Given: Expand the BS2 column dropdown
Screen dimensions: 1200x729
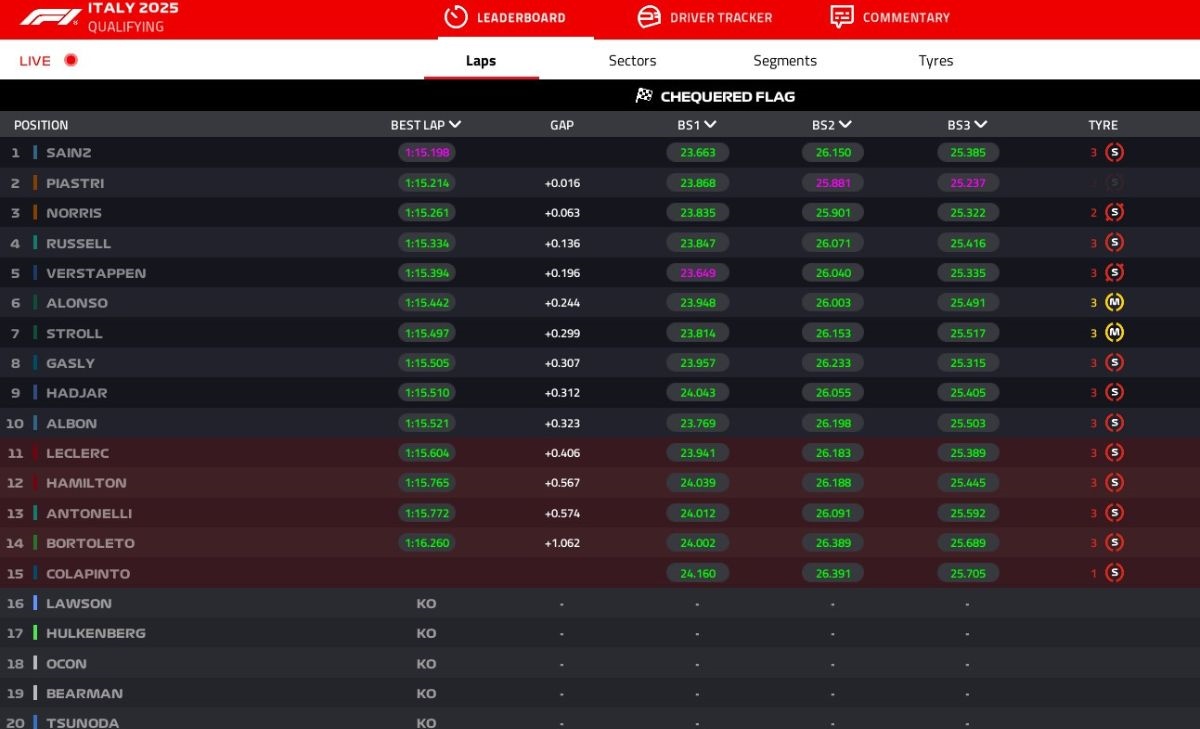Looking at the screenshot, I should point(845,125).
